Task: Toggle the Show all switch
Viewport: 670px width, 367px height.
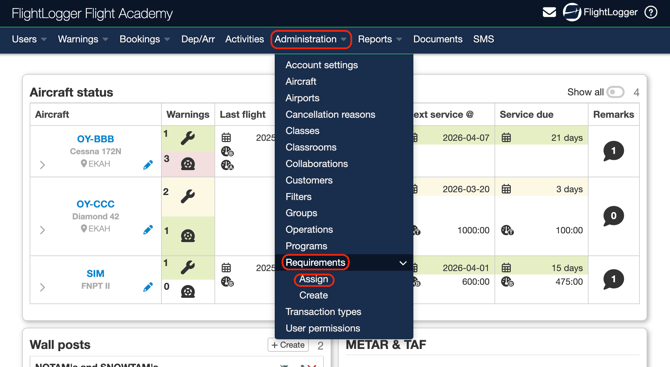Action: (615, 92)
